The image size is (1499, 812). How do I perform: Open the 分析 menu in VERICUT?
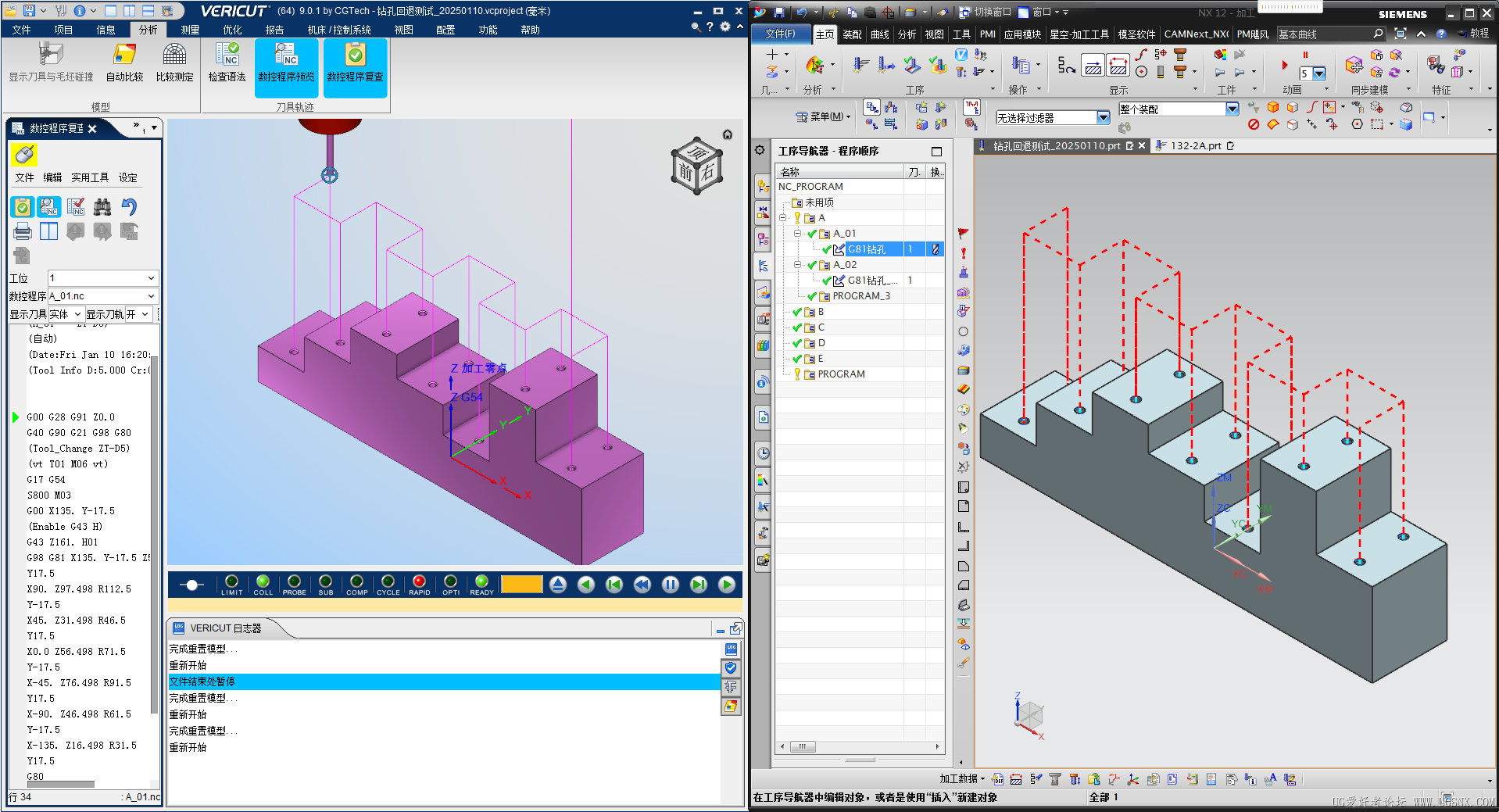tap(148, 30)
